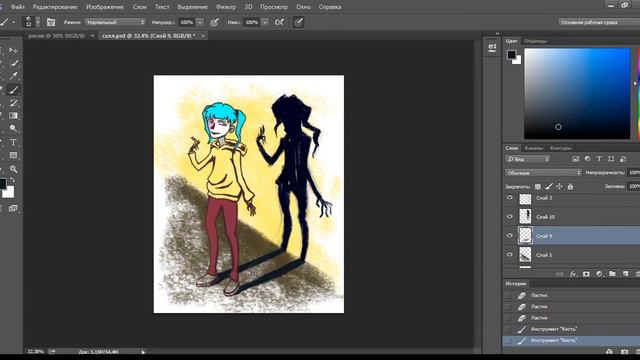The width and height of the screenshot is (640, 360).
Task: Open the Изображение menu
Action: click(x=104, y=7)
